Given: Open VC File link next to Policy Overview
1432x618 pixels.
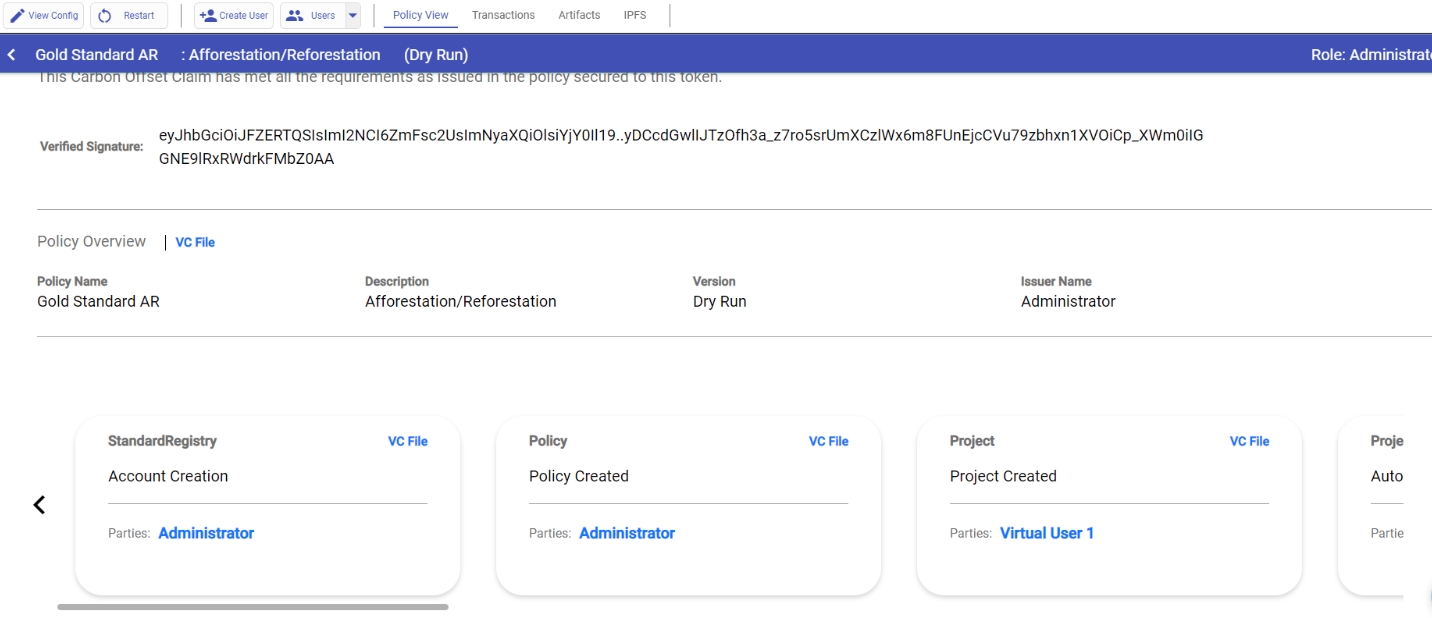Looking at the screenshot, I should pos(195,242).
